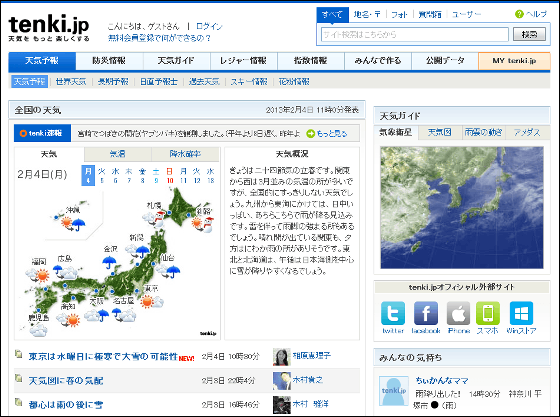Click the 相原恵理子 author photo
Viewport: 560px width, 417px height.
(x=282, y=357)
